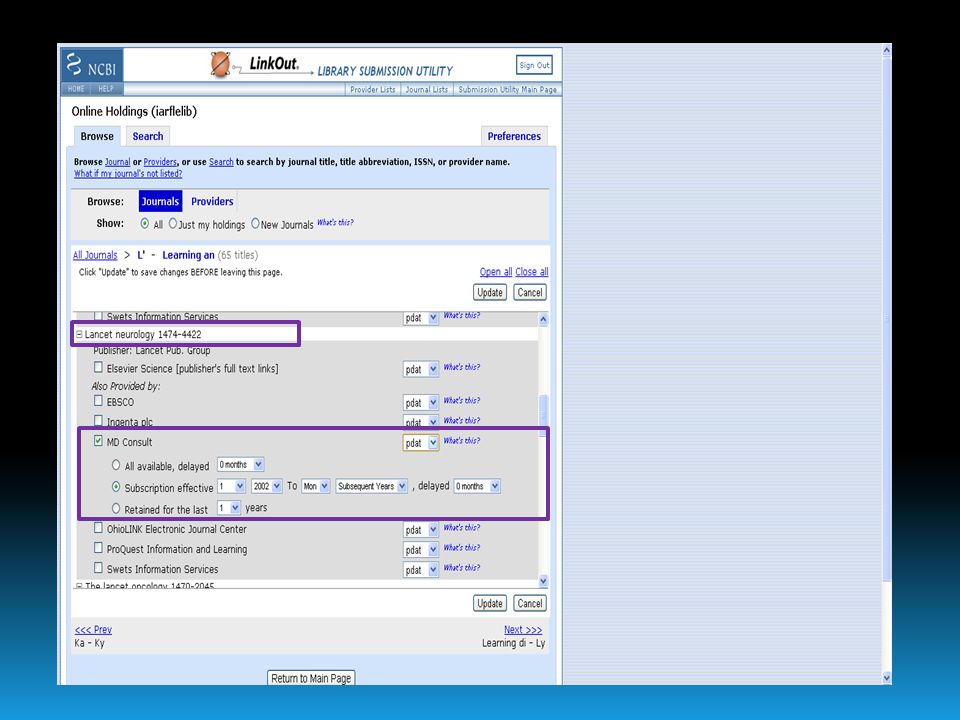Click the Cancel button above the journal list
The height and width of the screenshot is (720, 960).
(x=530, y=293)
